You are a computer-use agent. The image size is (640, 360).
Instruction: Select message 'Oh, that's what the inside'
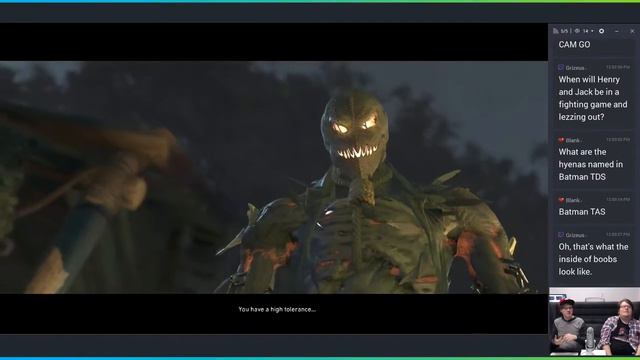coord(593,259)
